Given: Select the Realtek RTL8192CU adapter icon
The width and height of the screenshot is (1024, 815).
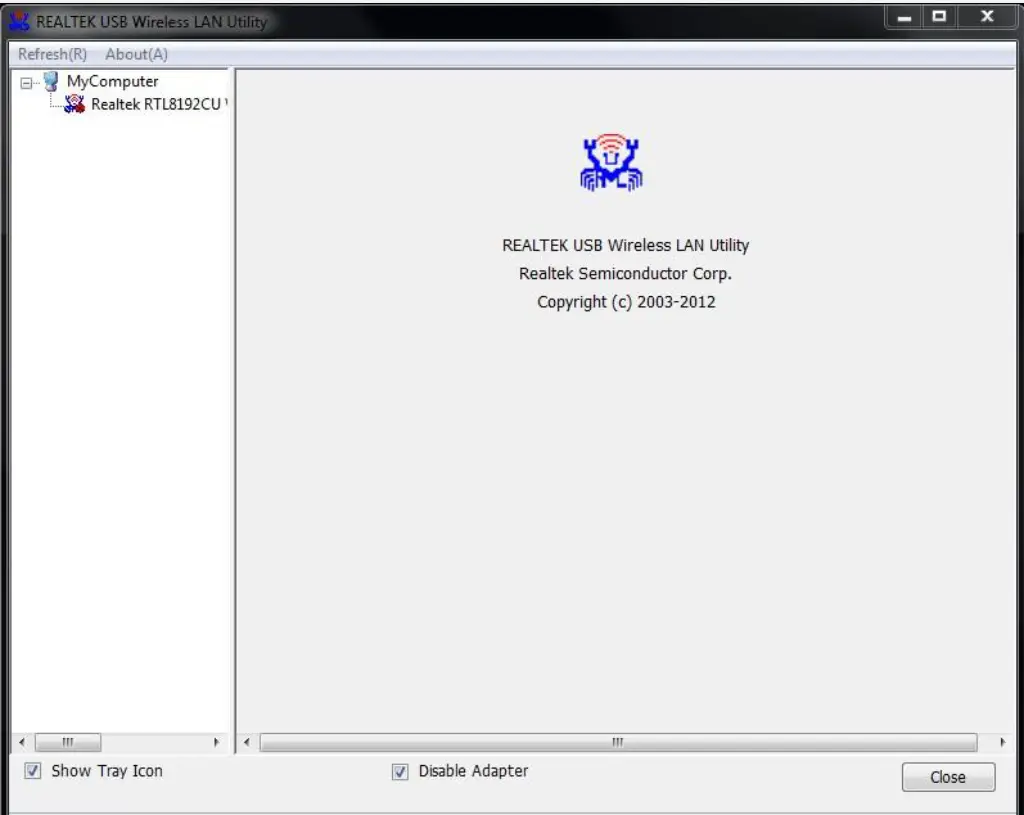Looking at the screenshot, I should point(74,104).
